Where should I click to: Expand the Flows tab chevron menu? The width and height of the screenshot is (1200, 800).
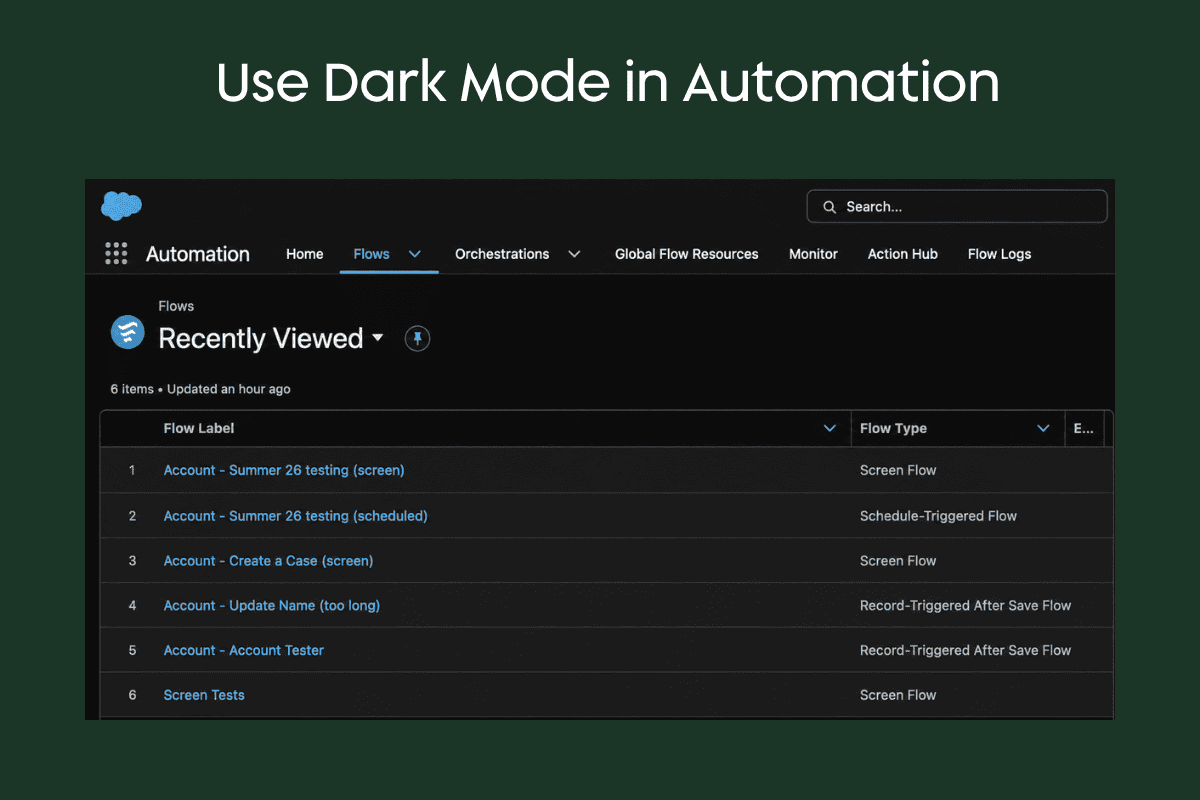point(415,254)
